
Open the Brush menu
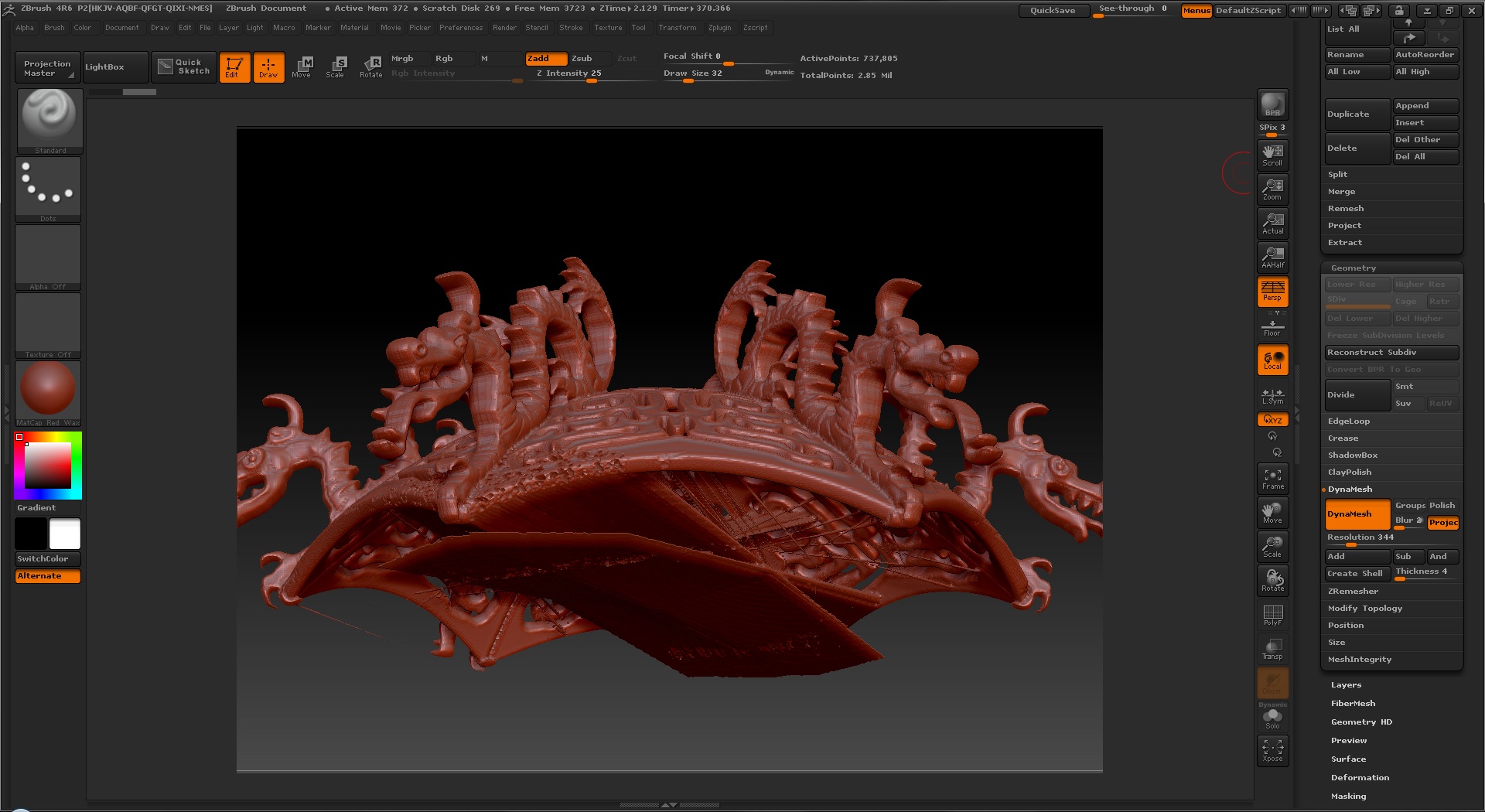point(54,28)
